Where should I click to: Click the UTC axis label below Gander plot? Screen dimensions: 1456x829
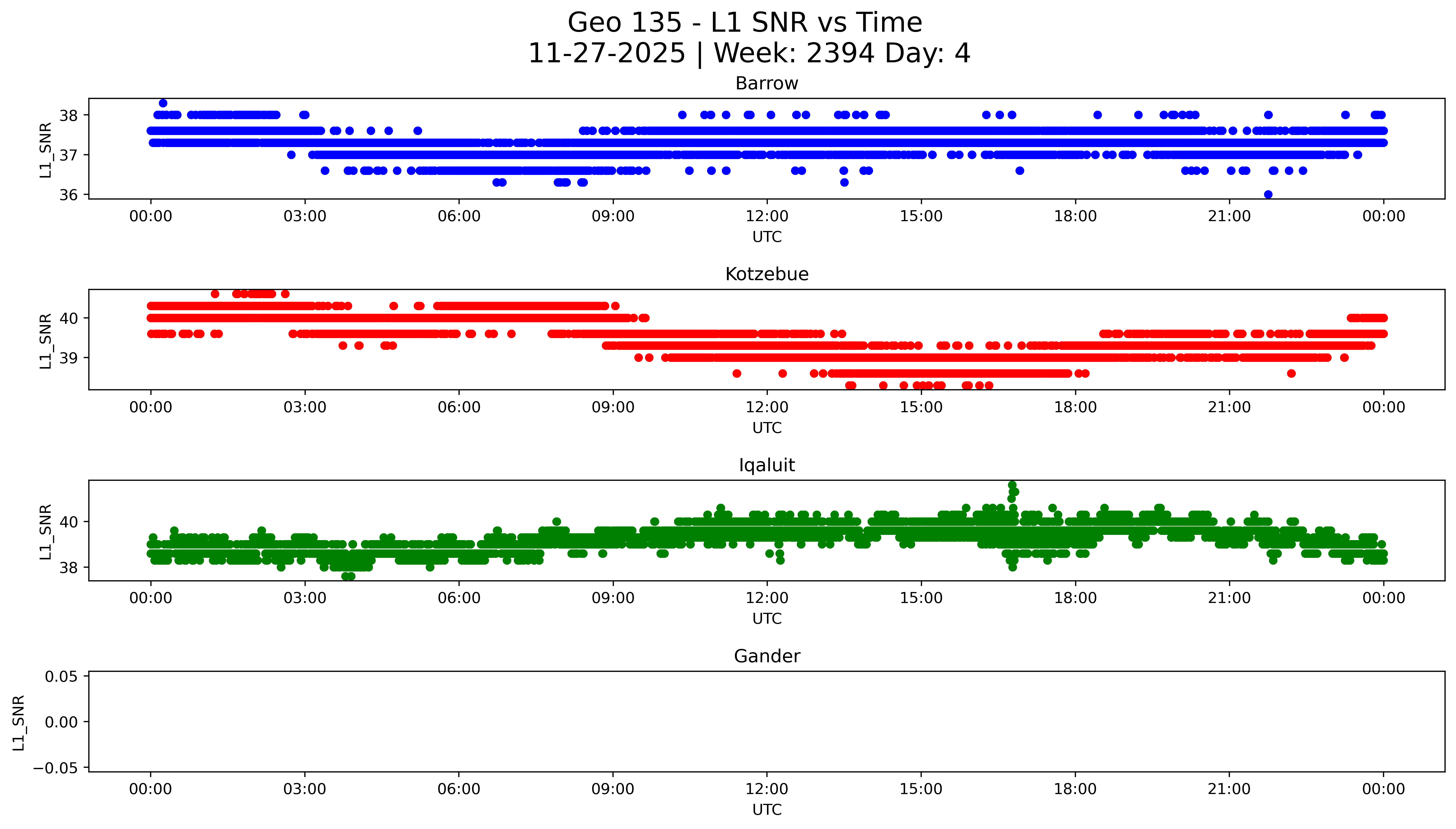click(x=766, y=809)
